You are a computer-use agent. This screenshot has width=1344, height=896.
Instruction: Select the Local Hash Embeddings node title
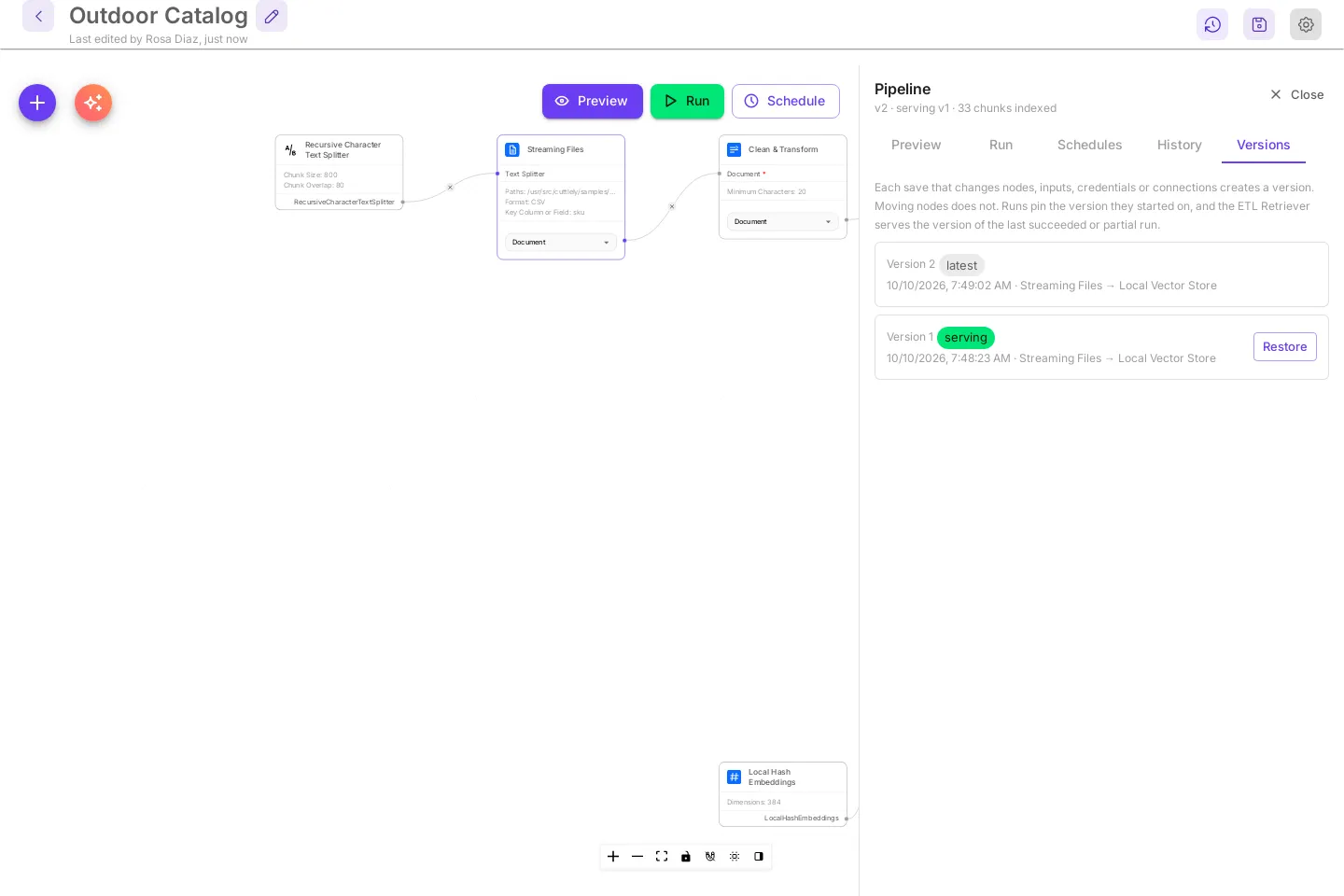771,777
